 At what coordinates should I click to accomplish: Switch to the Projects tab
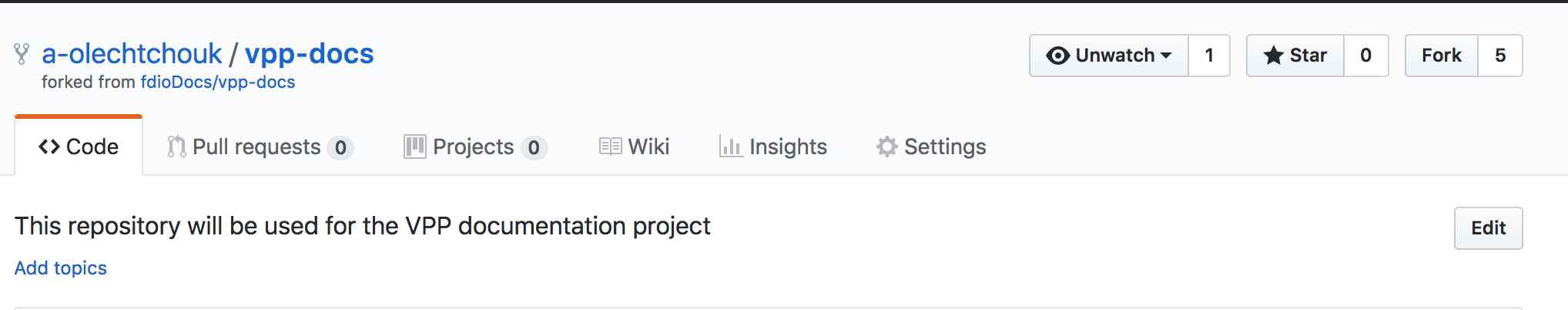[473, 147]
